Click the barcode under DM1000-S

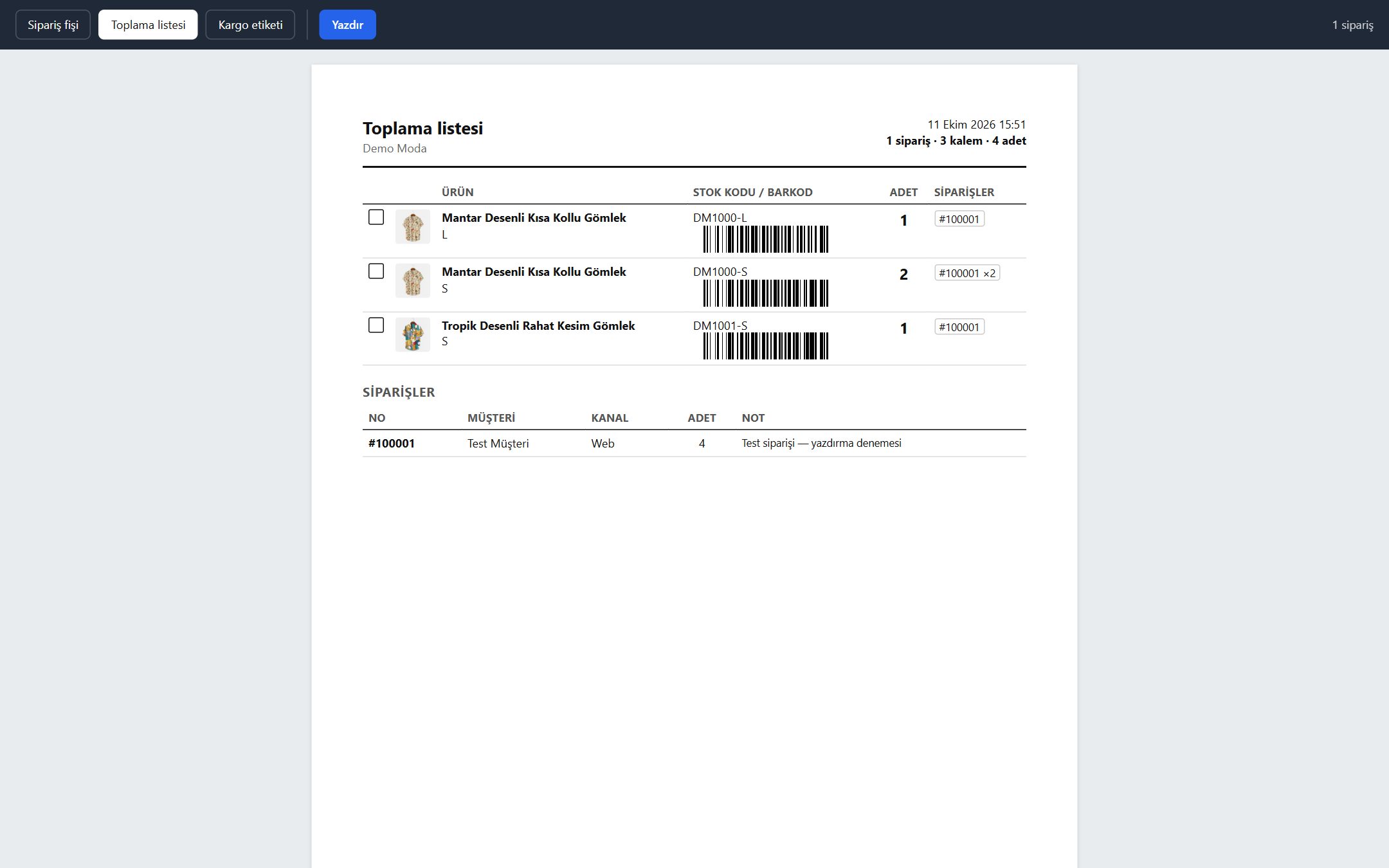(765, 293)
